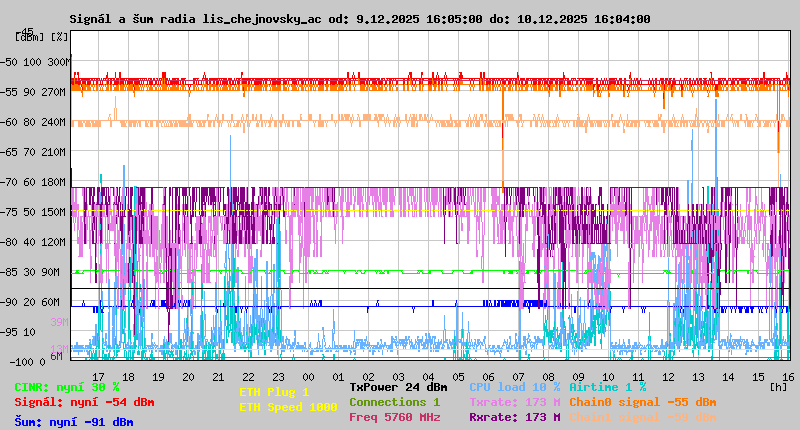Select the red Signál legend label
This screenshot has width=800, height=430.
coord(84,402)
